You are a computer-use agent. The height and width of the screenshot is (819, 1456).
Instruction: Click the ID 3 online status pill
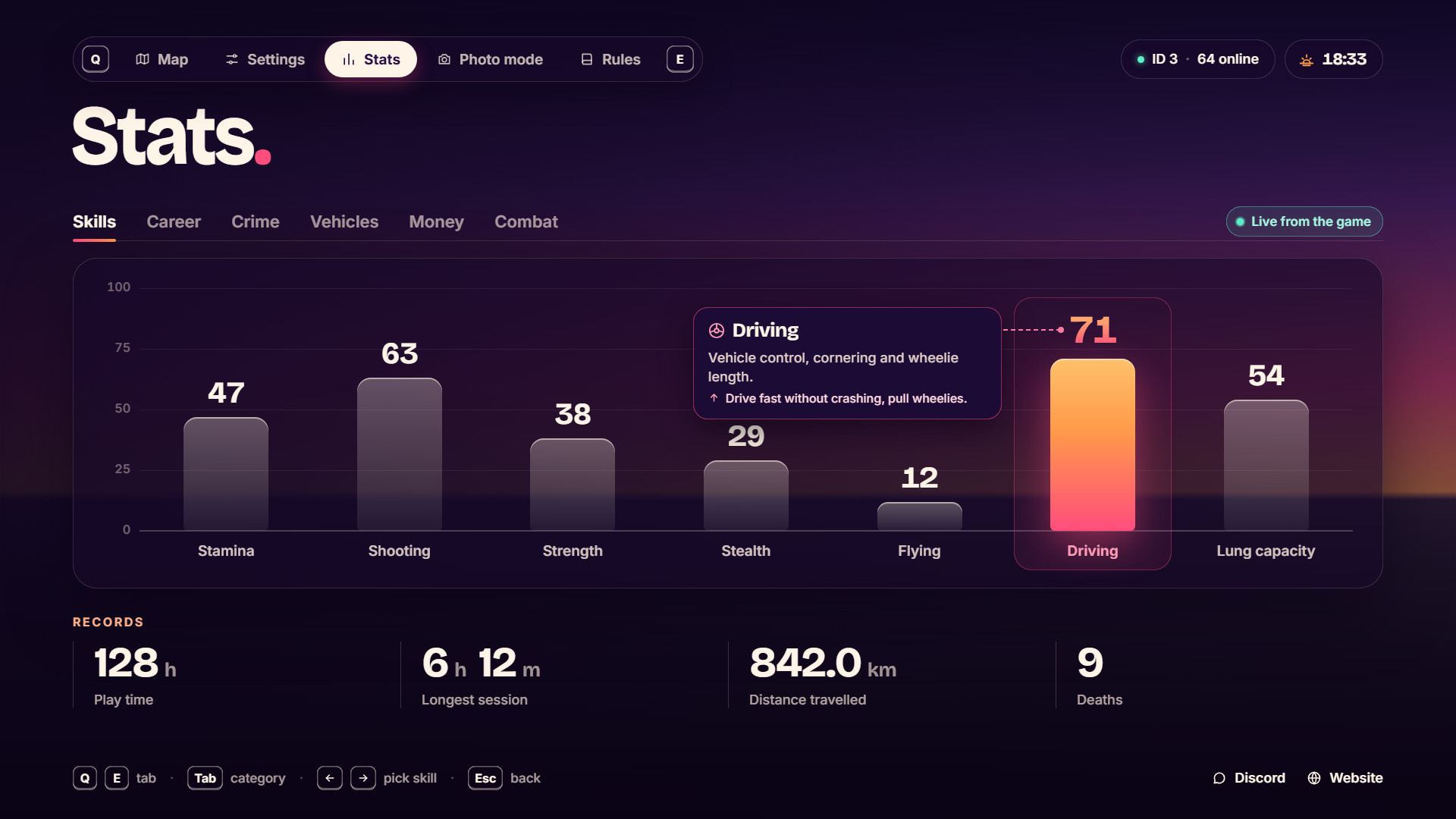point(1198,59)
